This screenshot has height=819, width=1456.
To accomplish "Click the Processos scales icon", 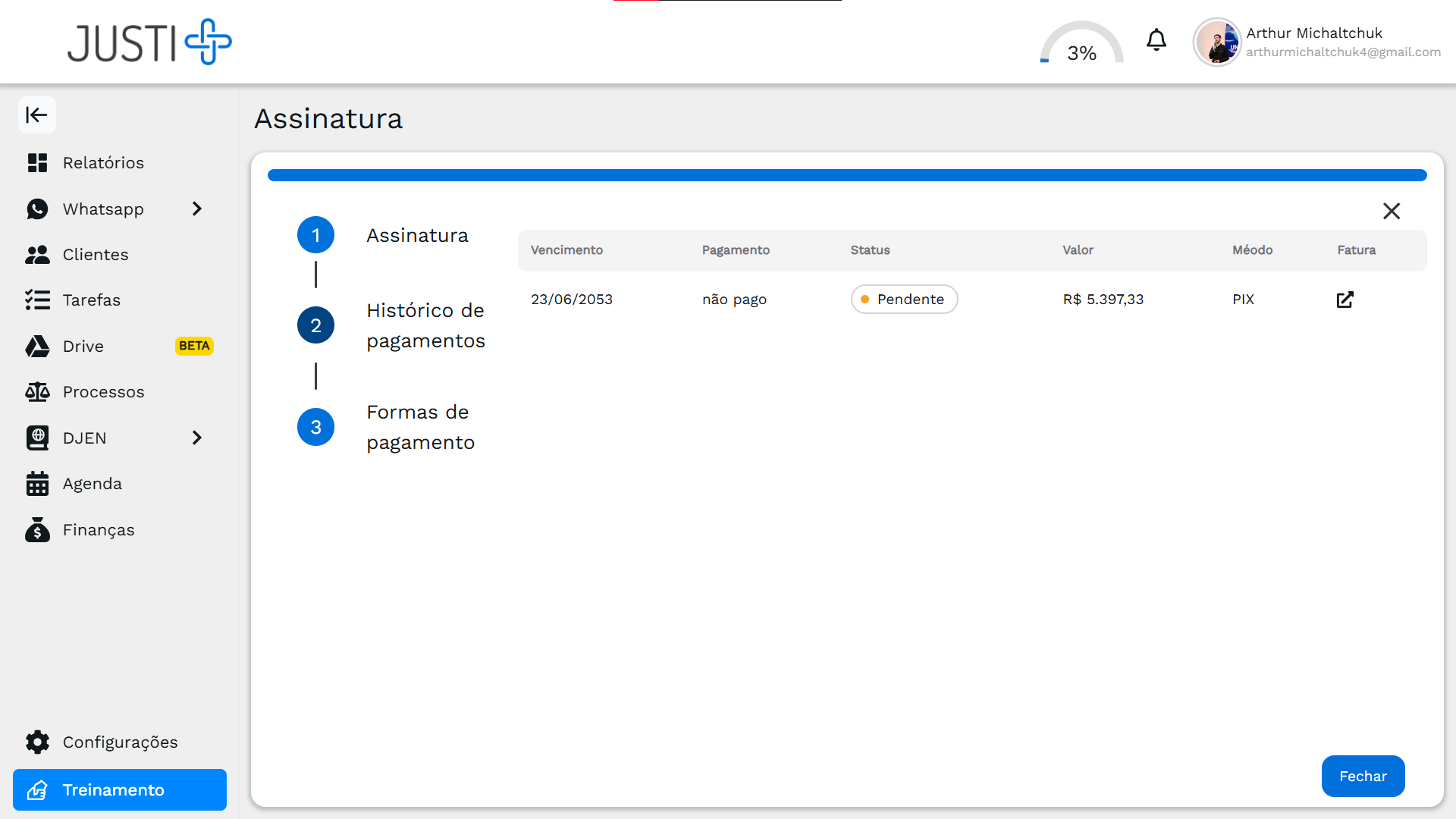I will coord(37,392).
